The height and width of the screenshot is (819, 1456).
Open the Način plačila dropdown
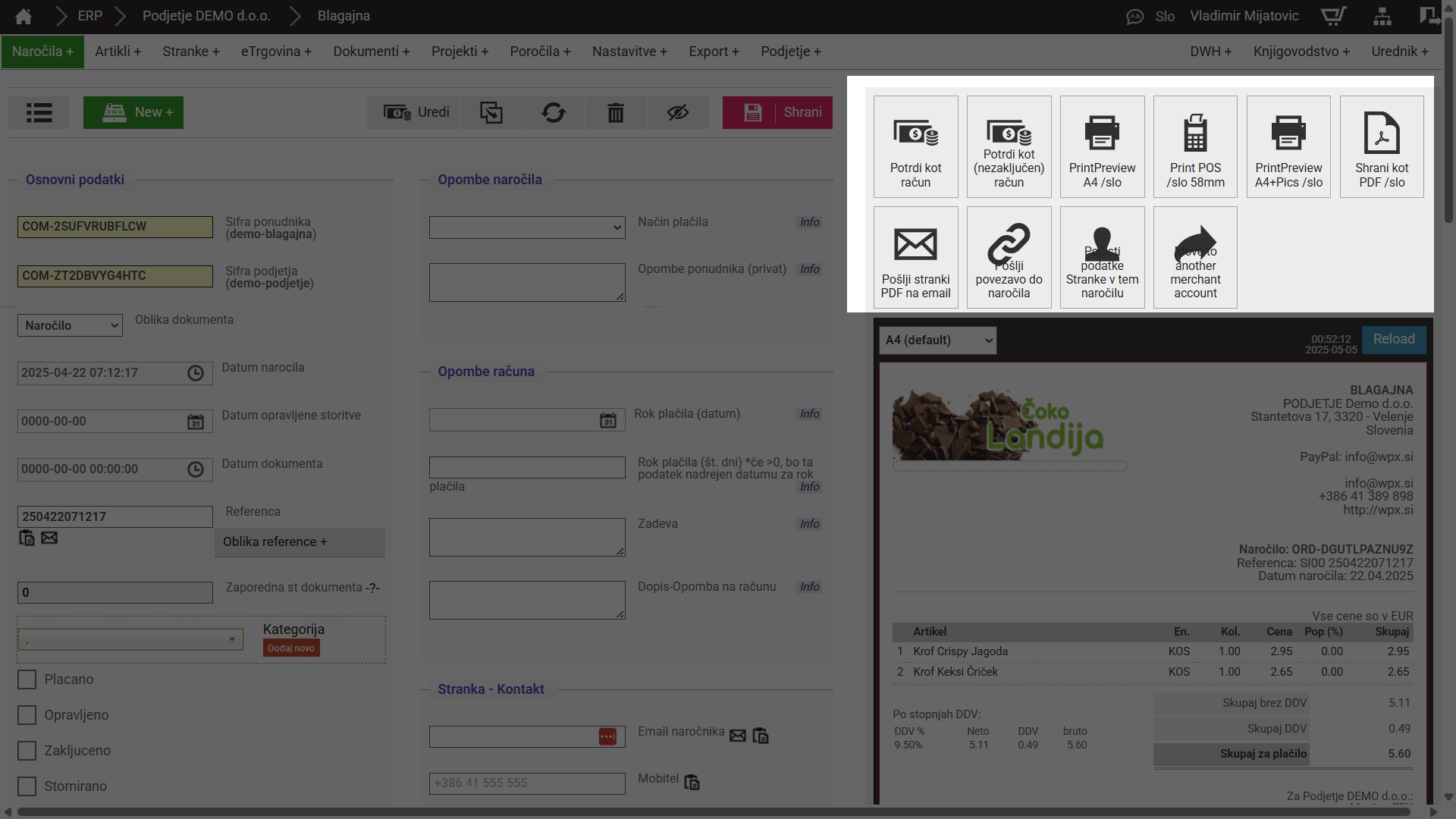[527, 227]
